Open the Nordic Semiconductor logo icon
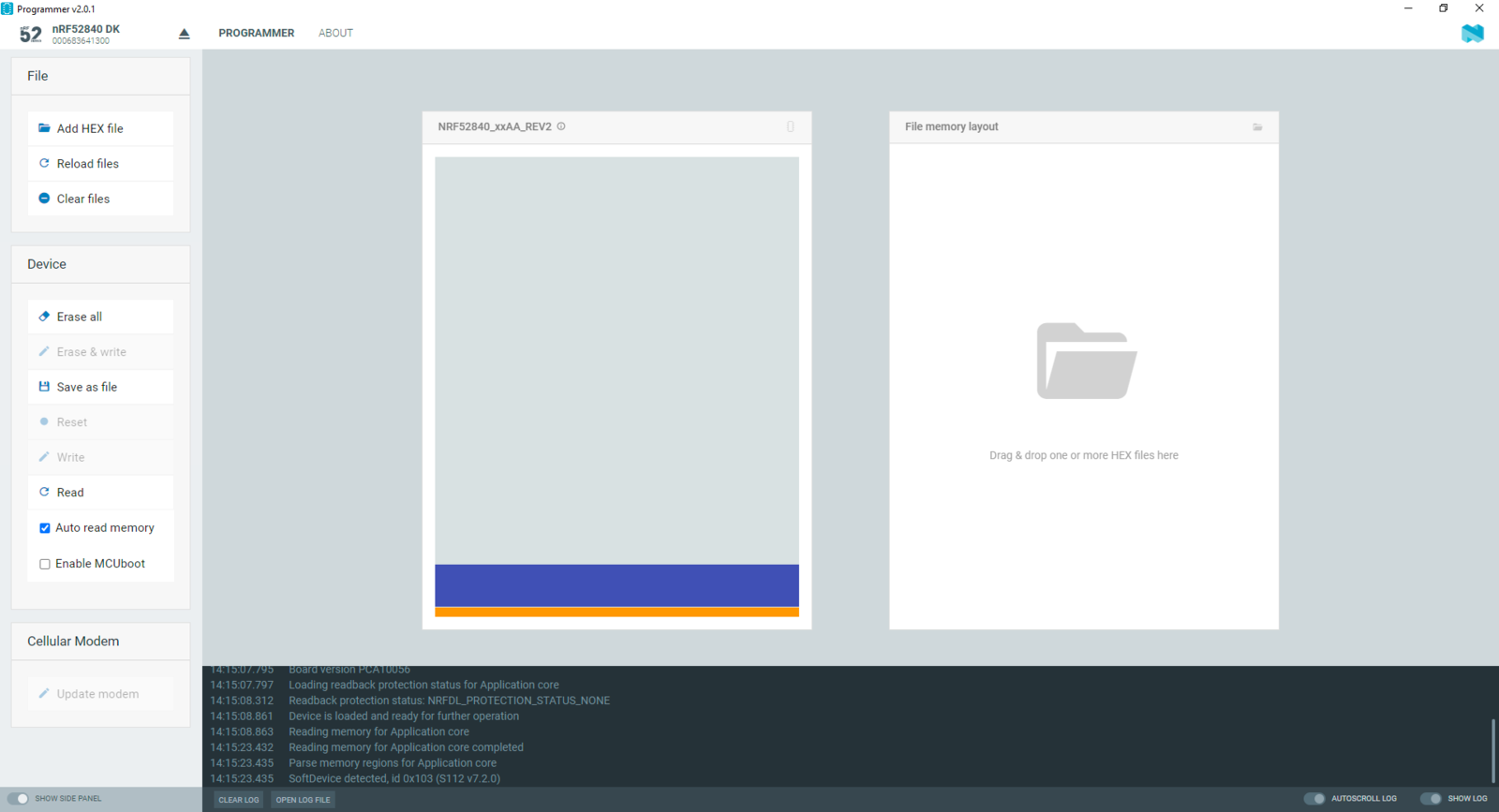Viewport: 1499px width, 812px height. click(1472, 34)
